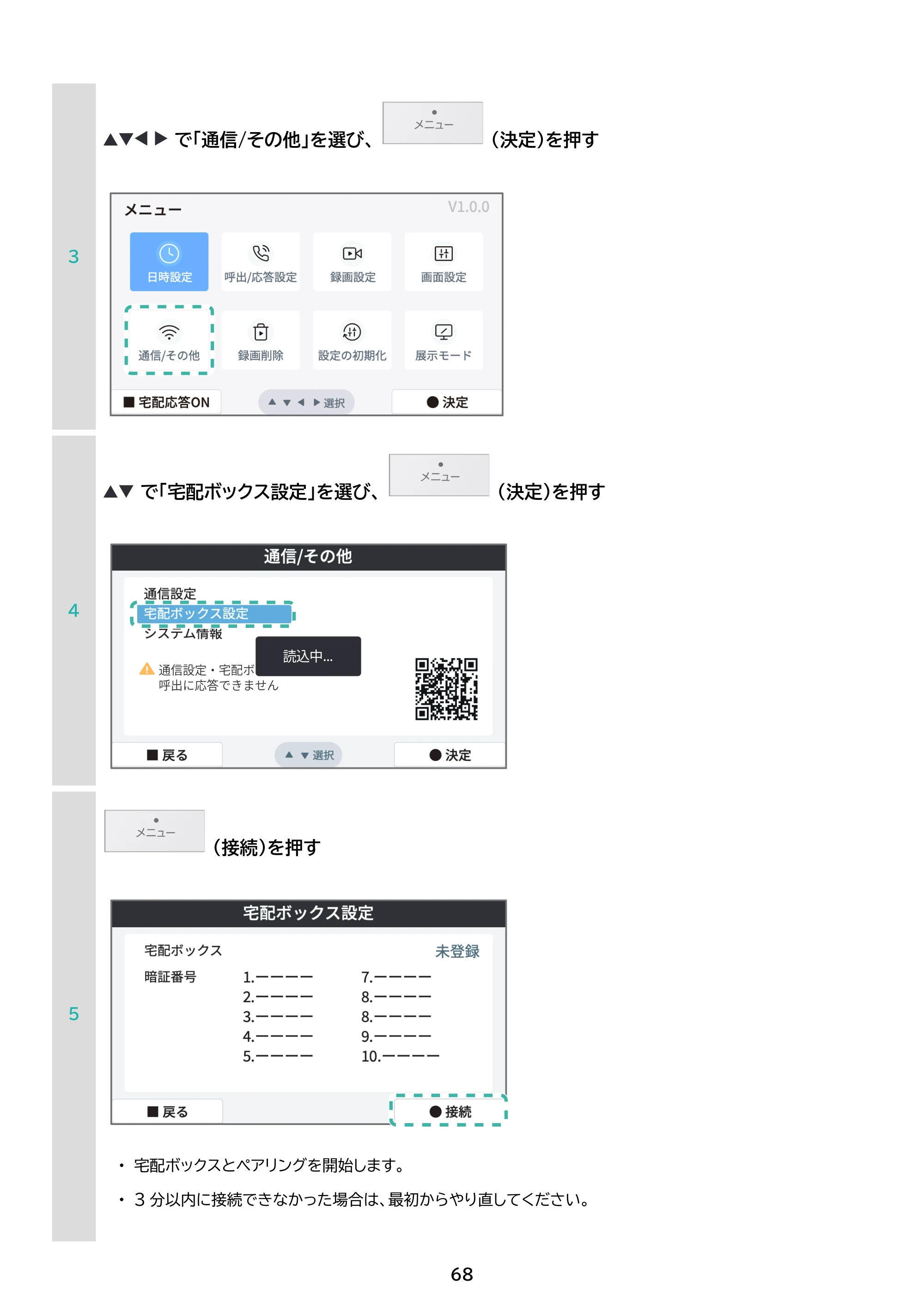This screenshot has width=924, height=1307.
Task: Open 録画設定 video camera tile
Action: 353,262
